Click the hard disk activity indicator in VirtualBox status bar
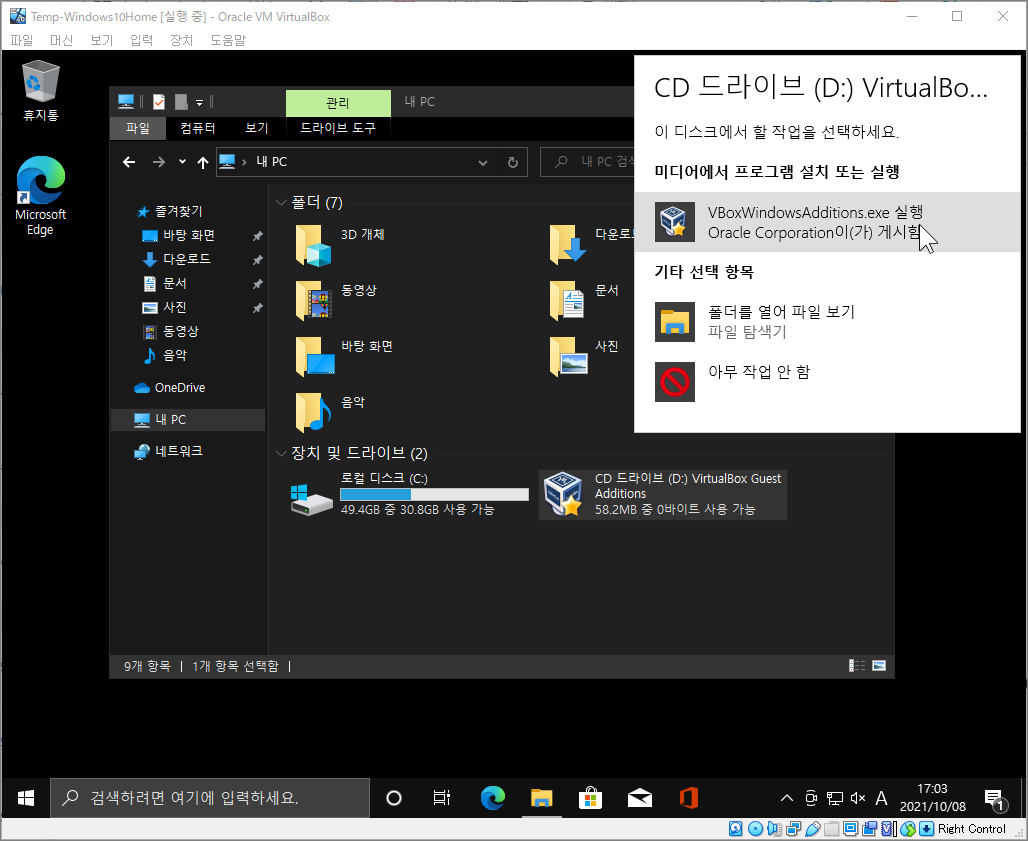Viewport: 1028px width, 841px height. click(x=736, y=829)
